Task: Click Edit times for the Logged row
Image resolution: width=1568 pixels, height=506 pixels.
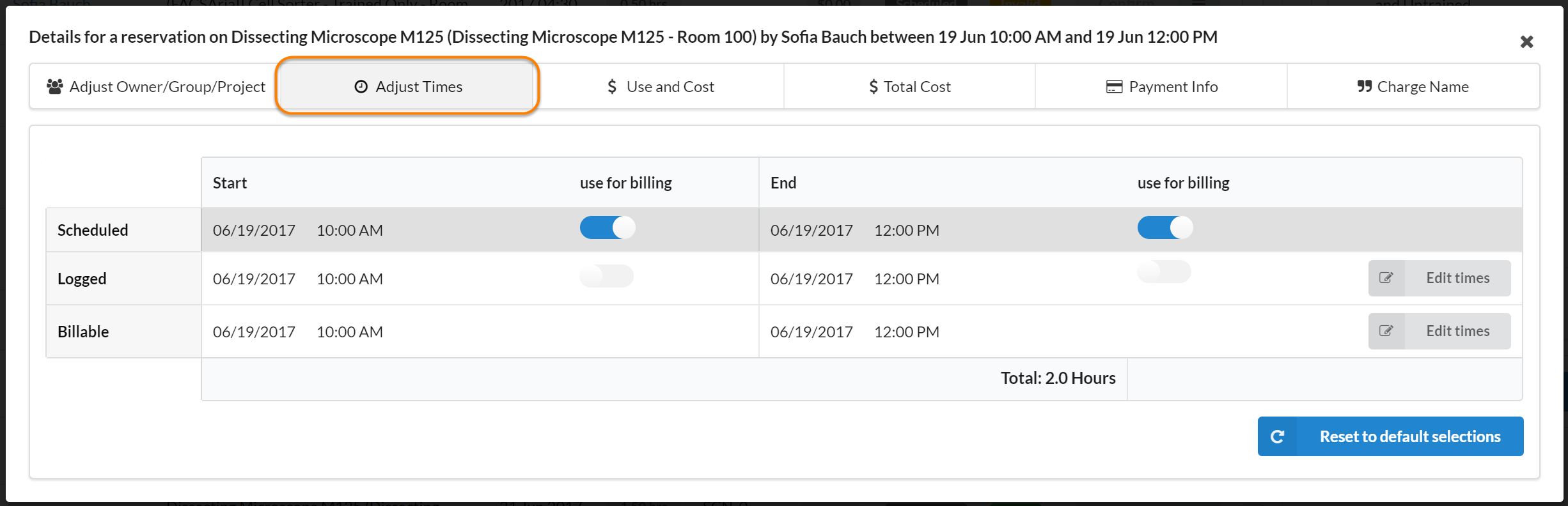Action: pos(1457,278)
